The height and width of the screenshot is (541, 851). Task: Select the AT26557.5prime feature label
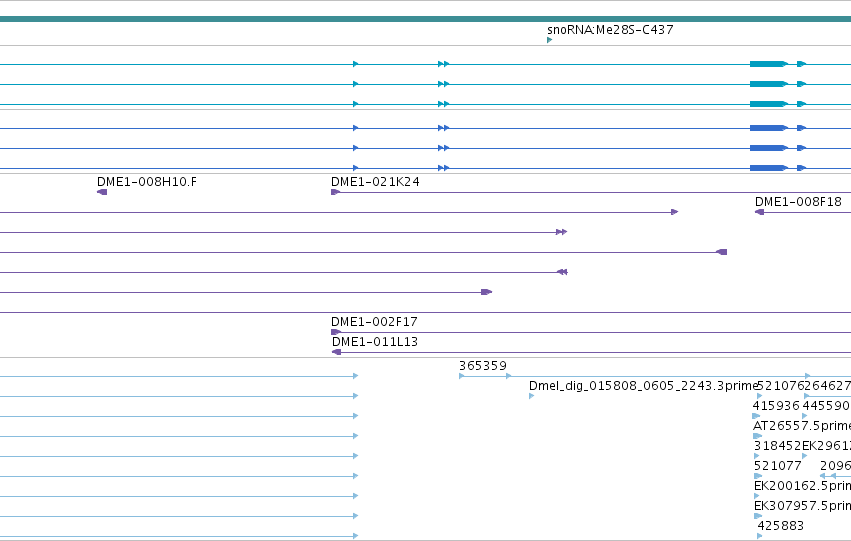802,426
